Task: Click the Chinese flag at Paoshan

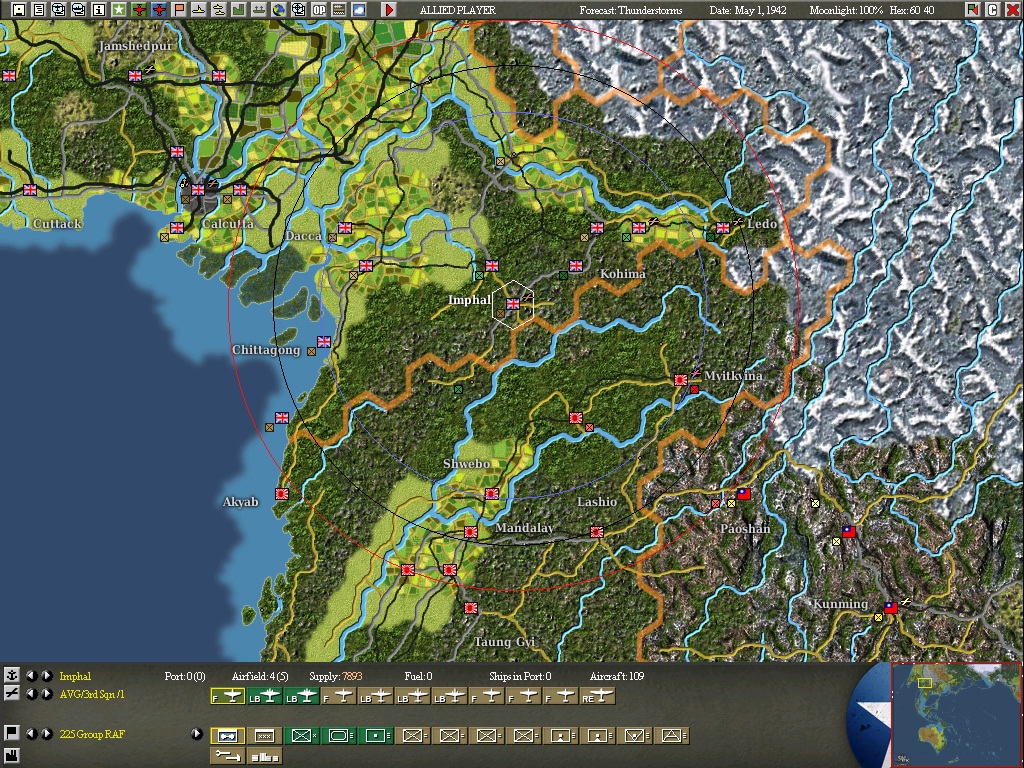Action: [x=744, y=494]
